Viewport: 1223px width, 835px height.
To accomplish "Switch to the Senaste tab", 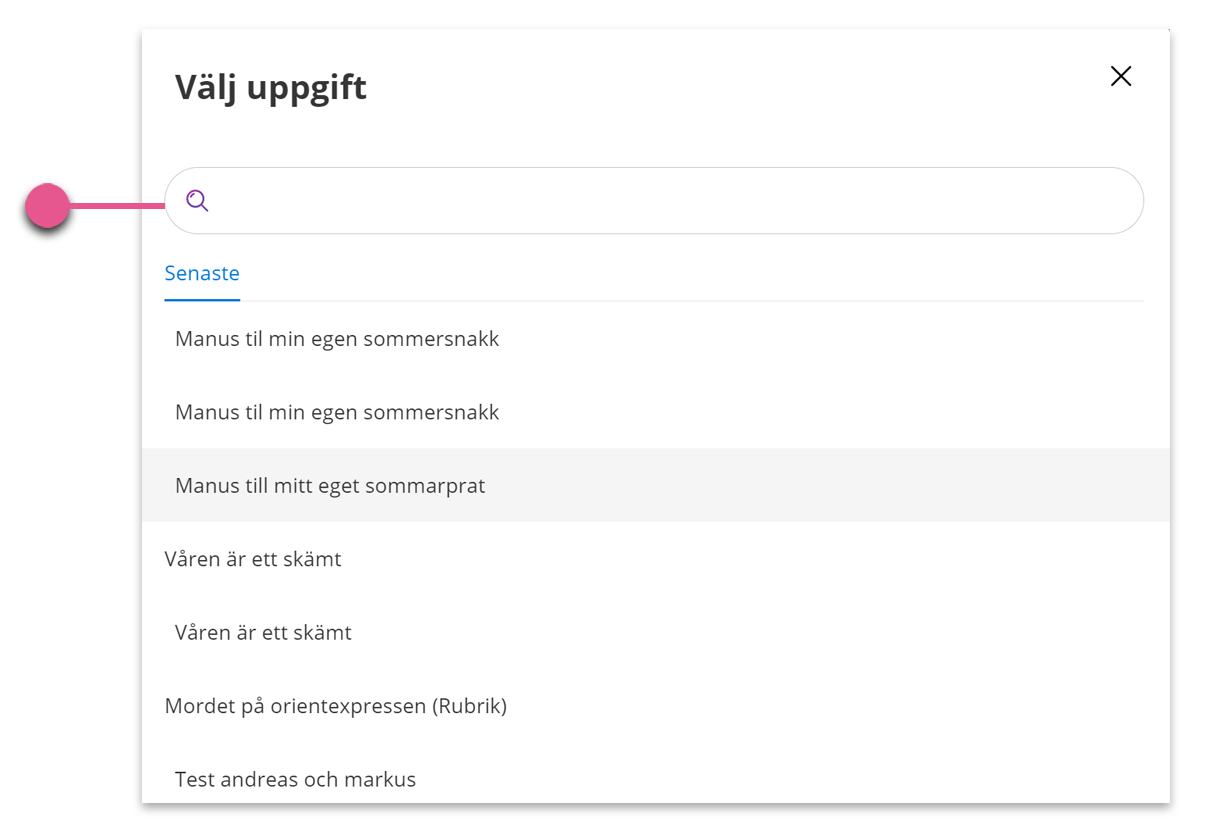I will pos(202,273).
